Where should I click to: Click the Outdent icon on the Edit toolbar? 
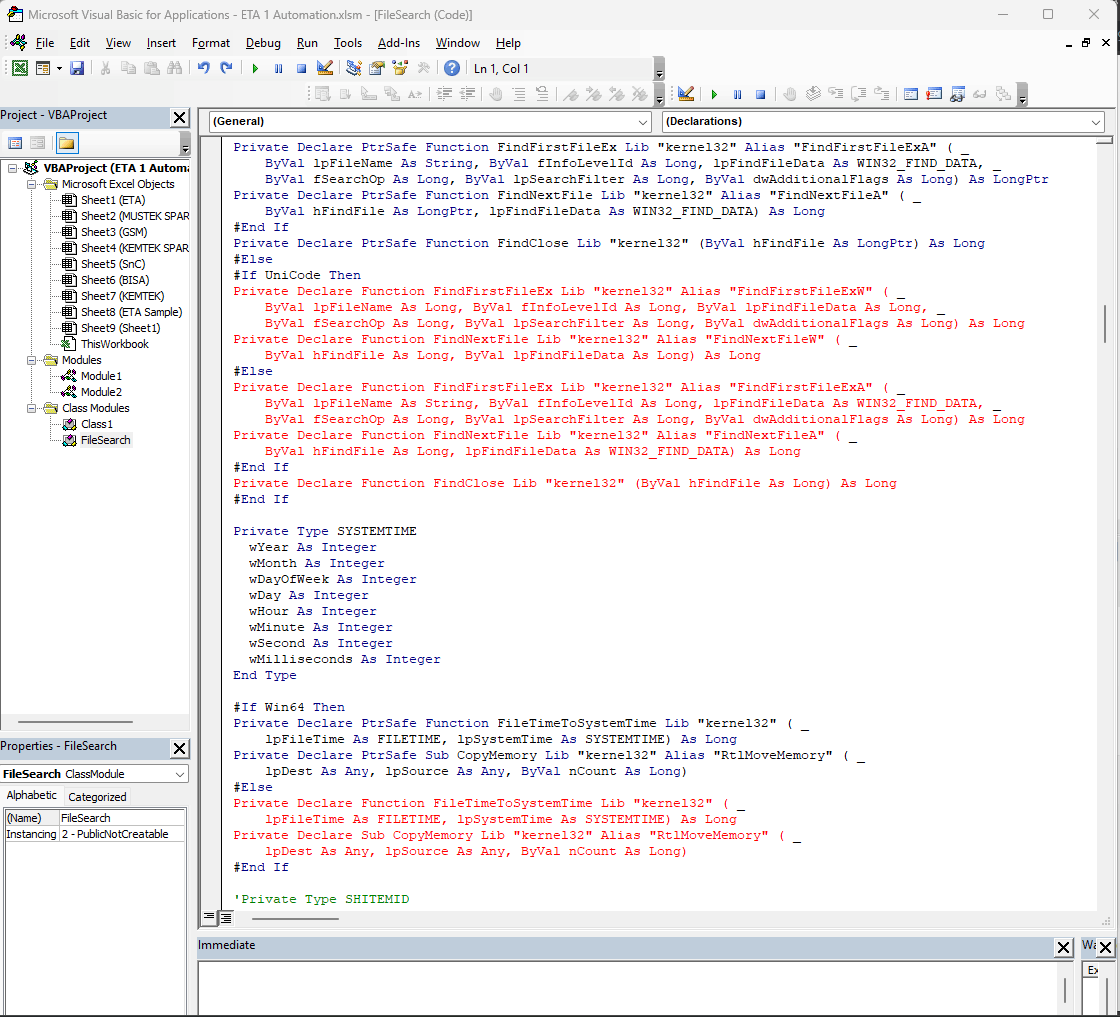[468, 94]
